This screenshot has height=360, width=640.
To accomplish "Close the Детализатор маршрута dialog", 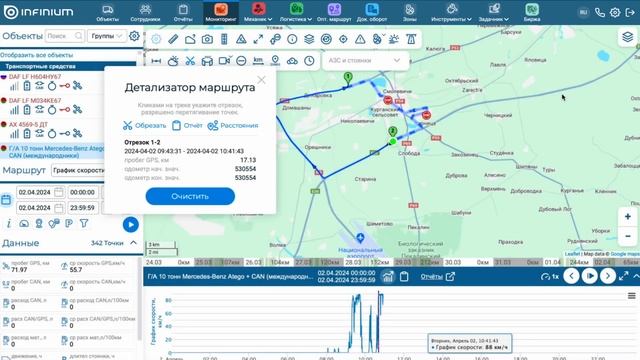I will pyautogui.click(x=261, y=80).
